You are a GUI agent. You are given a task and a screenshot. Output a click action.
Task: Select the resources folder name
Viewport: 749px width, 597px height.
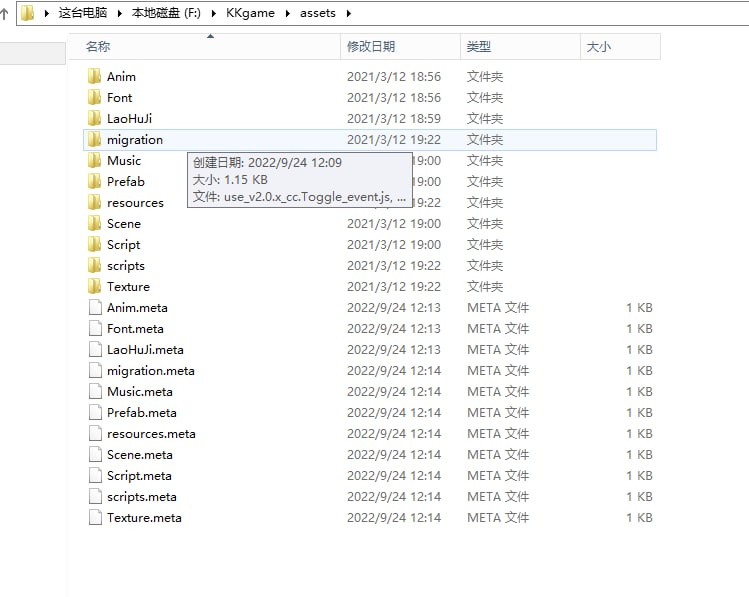click(135, 203)
